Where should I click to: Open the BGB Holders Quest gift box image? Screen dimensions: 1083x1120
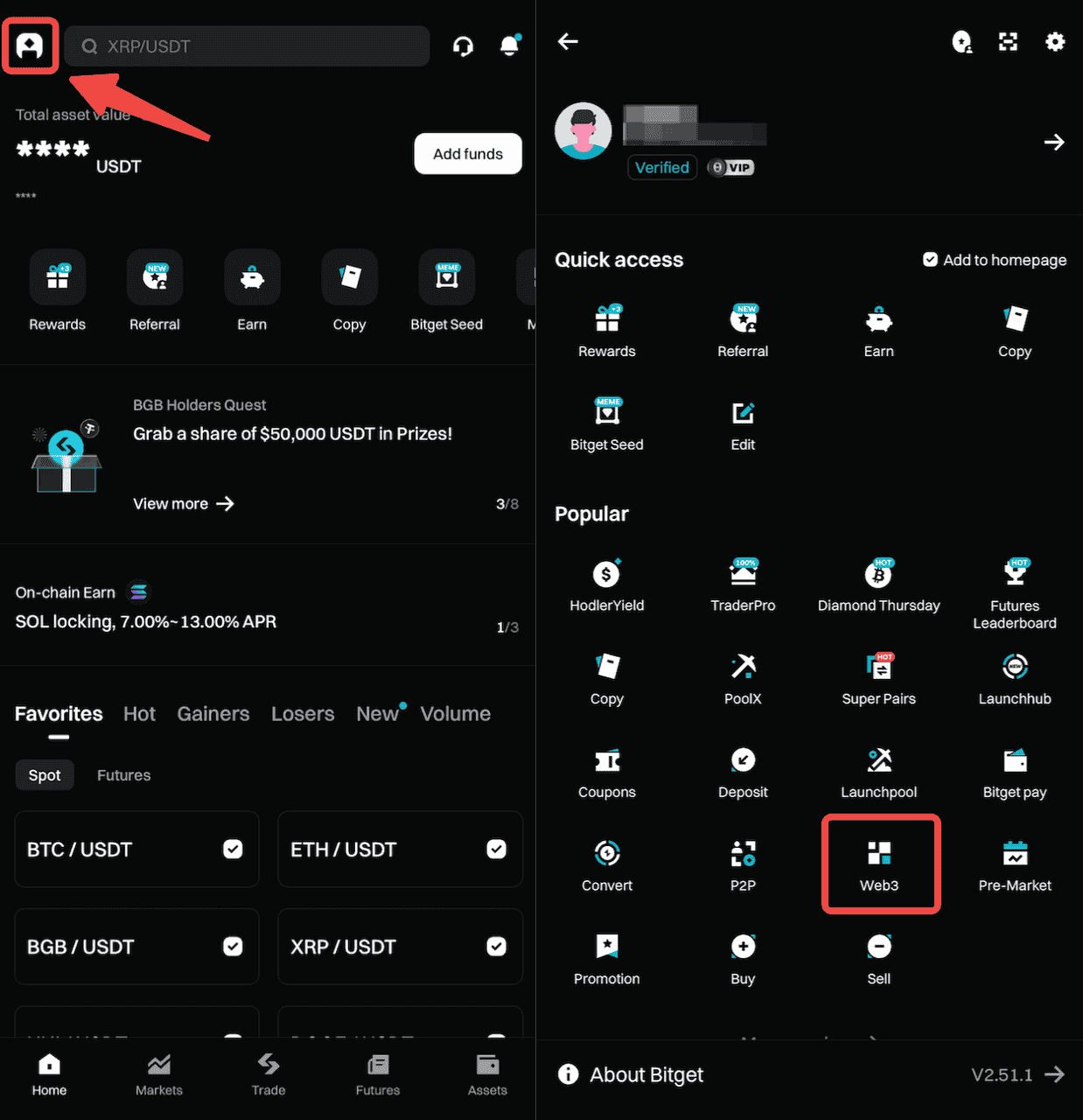coord(66,457)
